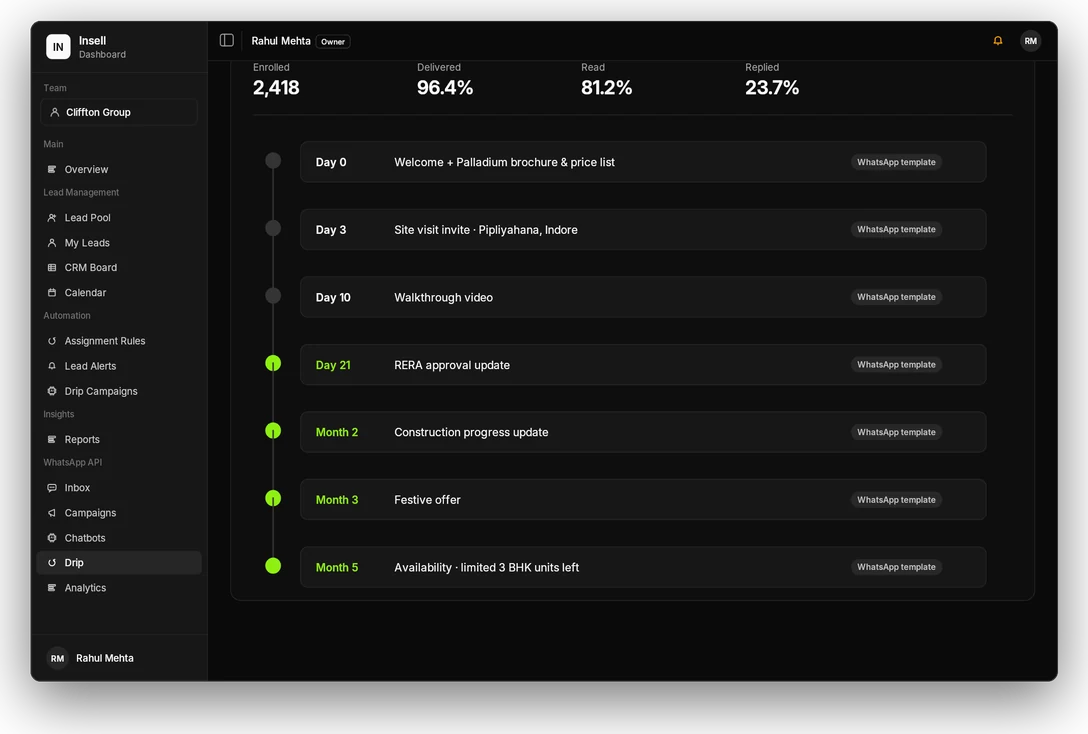Click the 'Month 2' step label

tap(337, 433)
